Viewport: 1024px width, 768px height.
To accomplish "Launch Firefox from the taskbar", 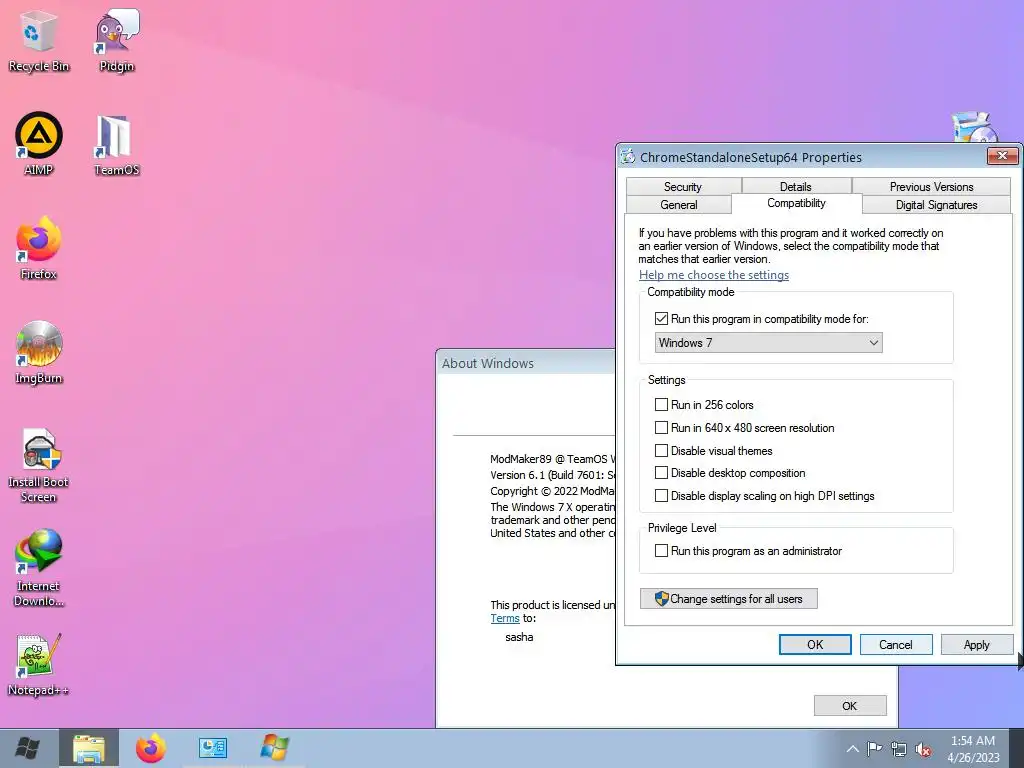I will click(x=151, y=748).
